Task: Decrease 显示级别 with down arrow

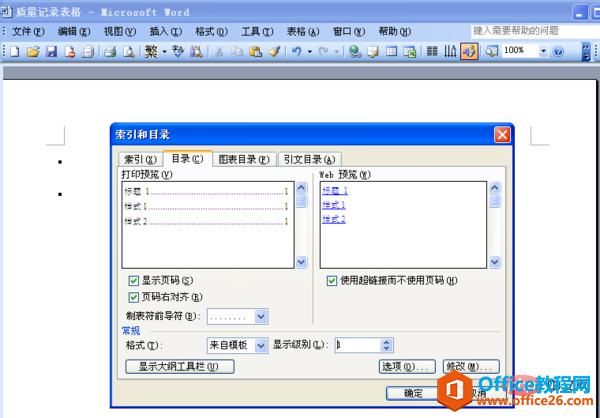Action: pyautogui.click(x=386, y=349)
